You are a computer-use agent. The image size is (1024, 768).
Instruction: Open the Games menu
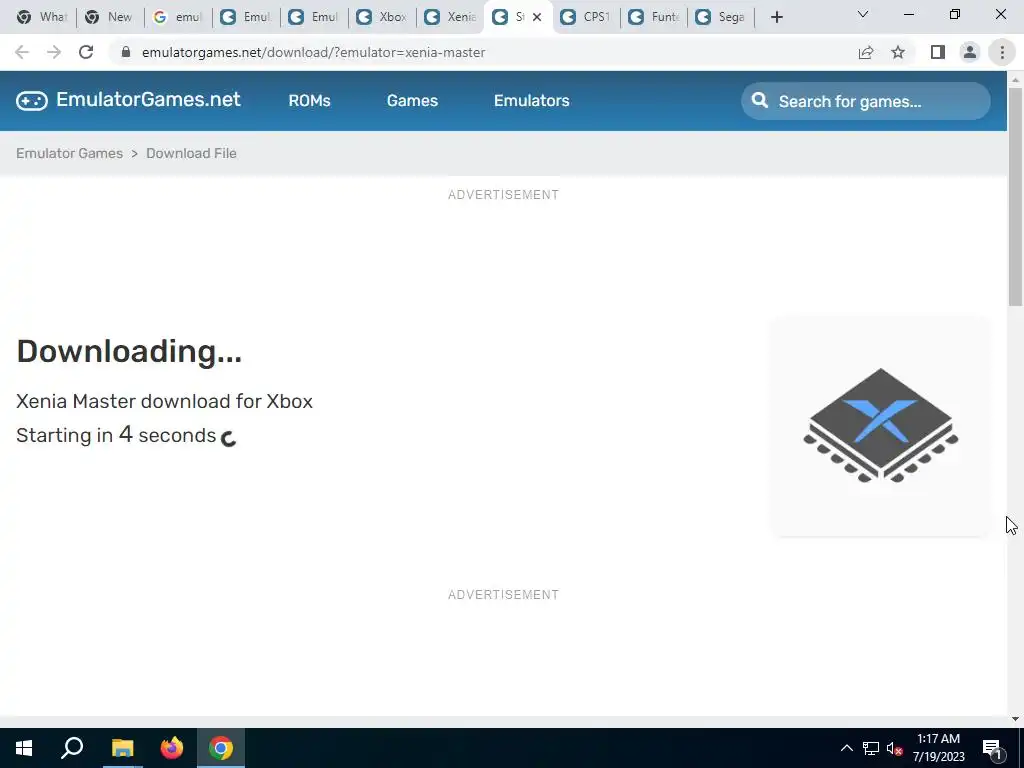(x=412, y=101)
